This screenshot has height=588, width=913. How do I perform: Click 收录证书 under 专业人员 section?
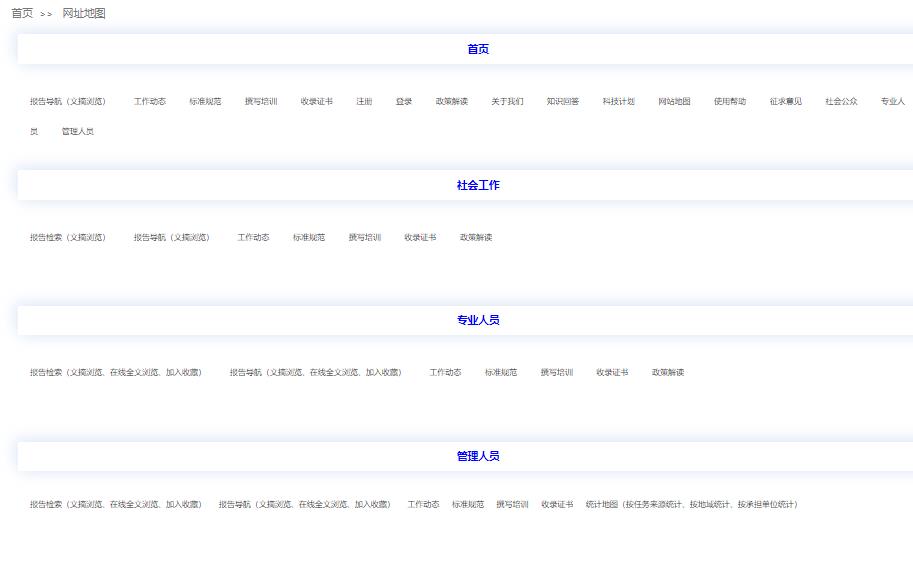[x=612, y=373]
